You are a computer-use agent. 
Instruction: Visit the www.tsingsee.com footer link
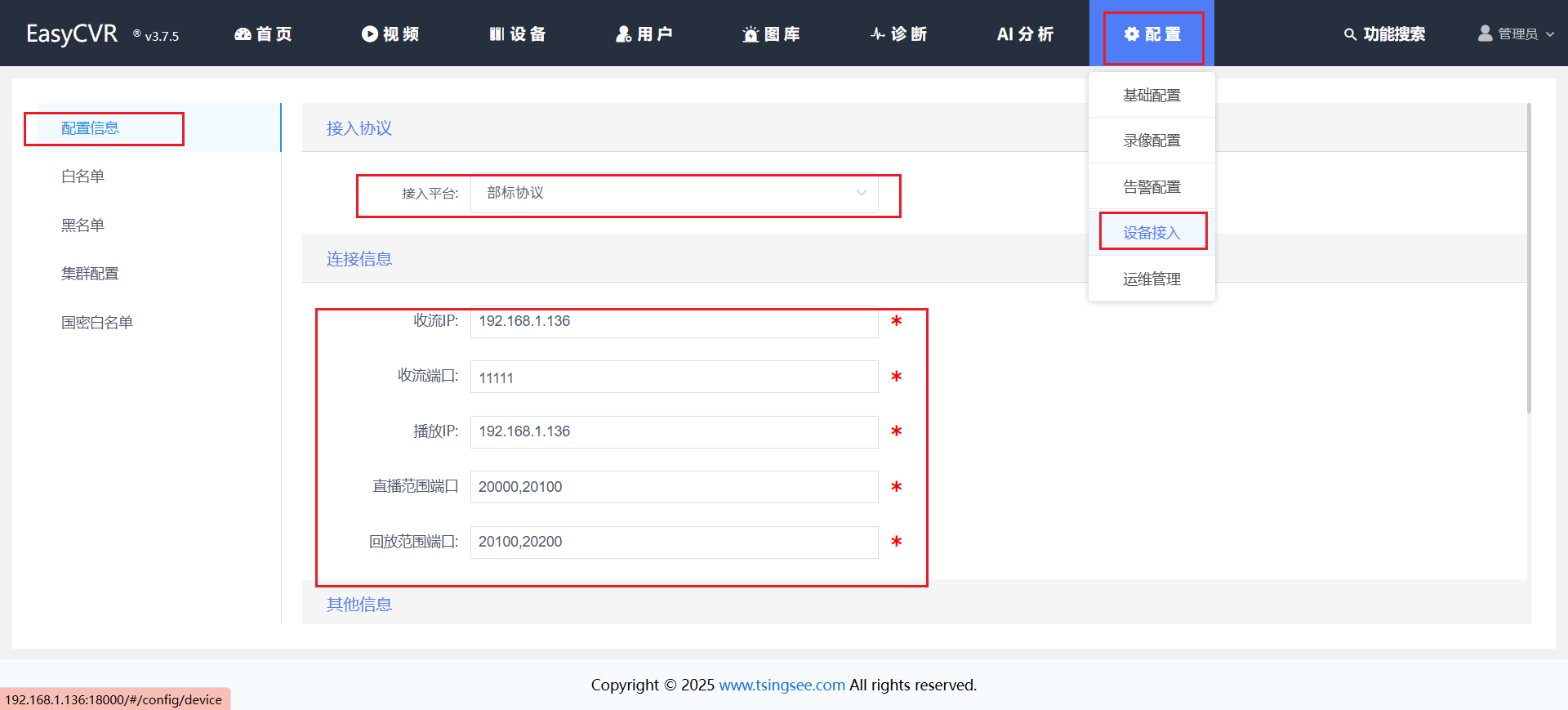point(782,685)
